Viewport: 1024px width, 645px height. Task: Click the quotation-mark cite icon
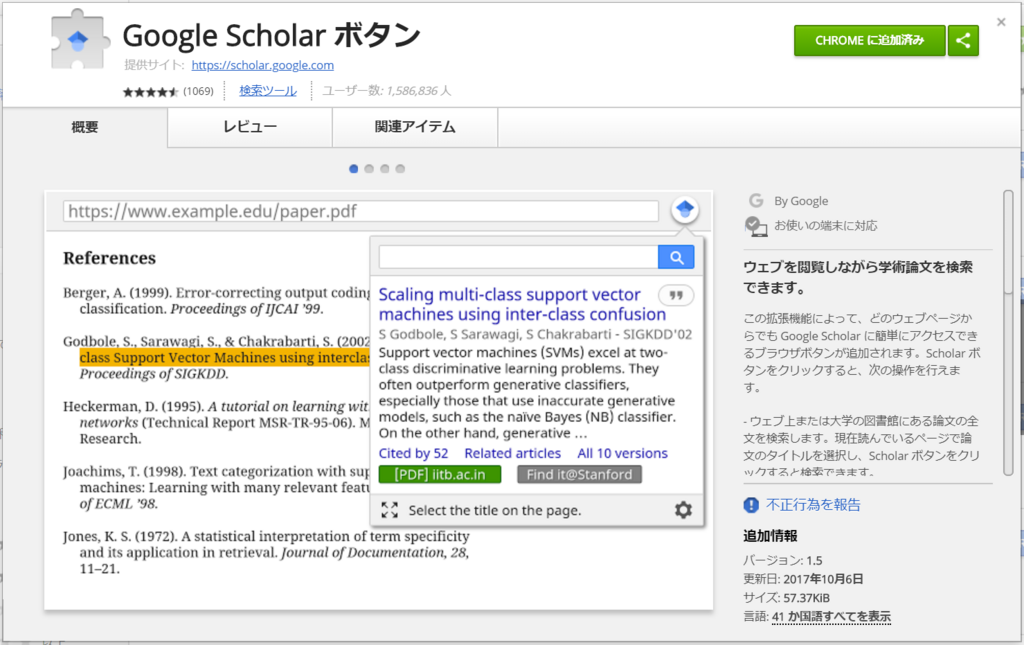point(676,296)
